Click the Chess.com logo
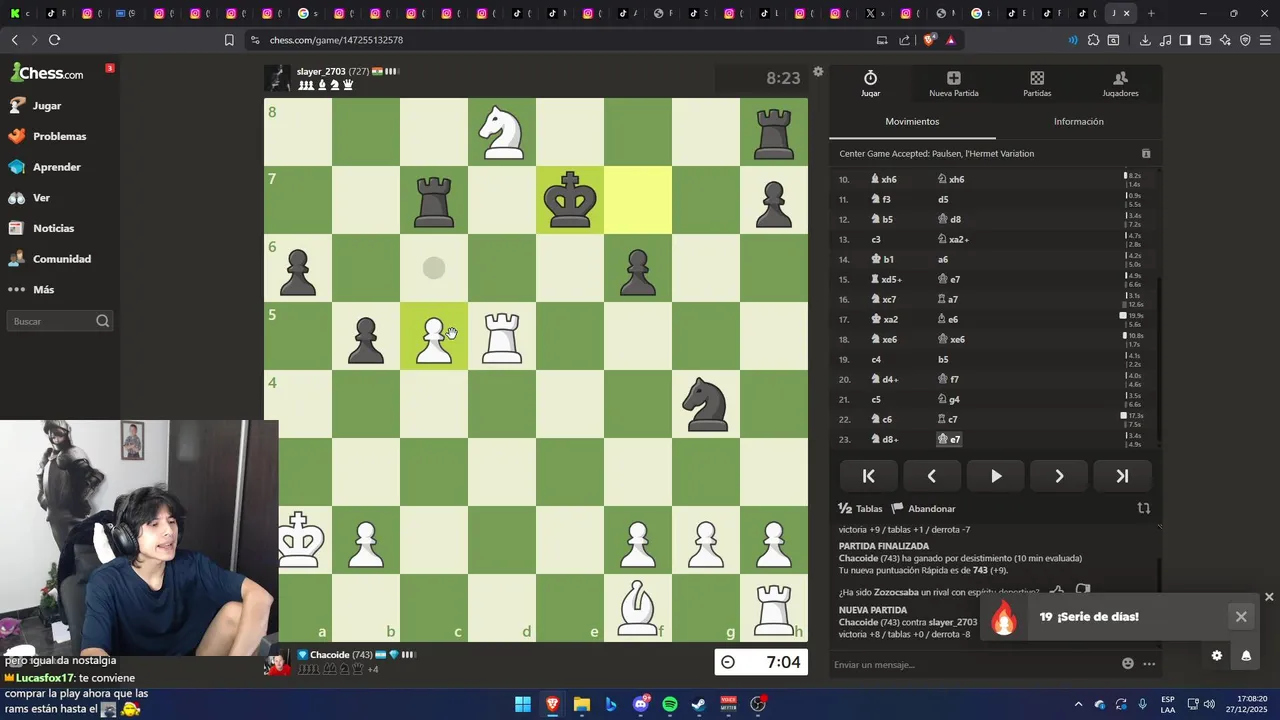1280x720 pixels. pyautogui.click(x=47, y=73)
